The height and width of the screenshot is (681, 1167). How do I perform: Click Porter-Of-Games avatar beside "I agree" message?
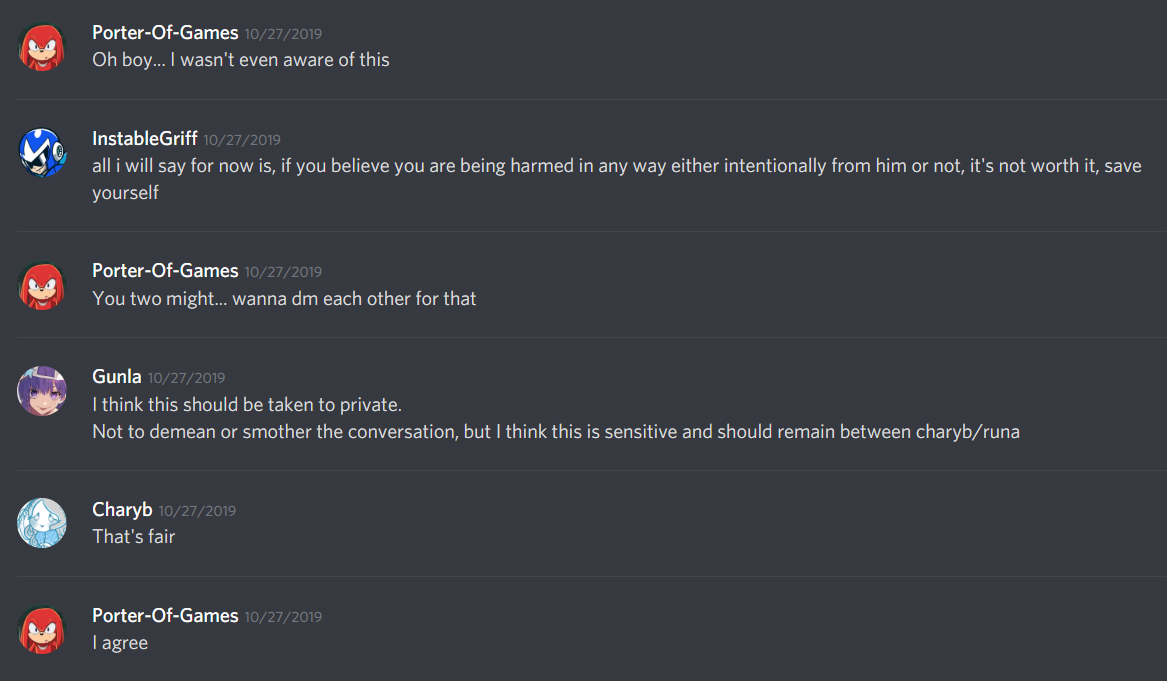tap(42, 629)
